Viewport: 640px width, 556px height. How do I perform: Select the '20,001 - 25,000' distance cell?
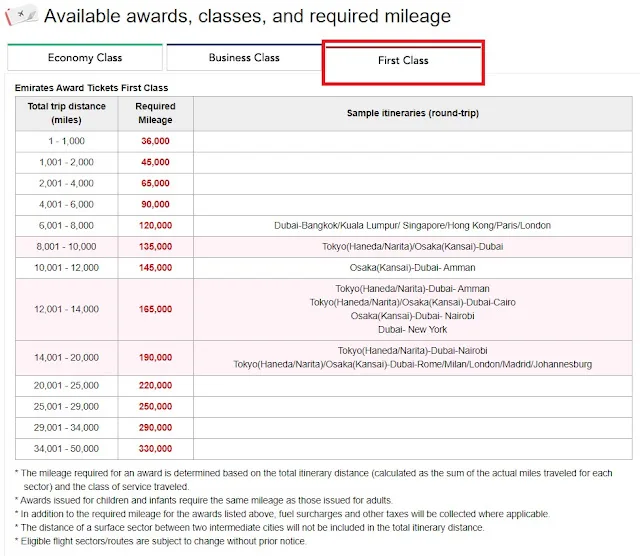[67, 386]
